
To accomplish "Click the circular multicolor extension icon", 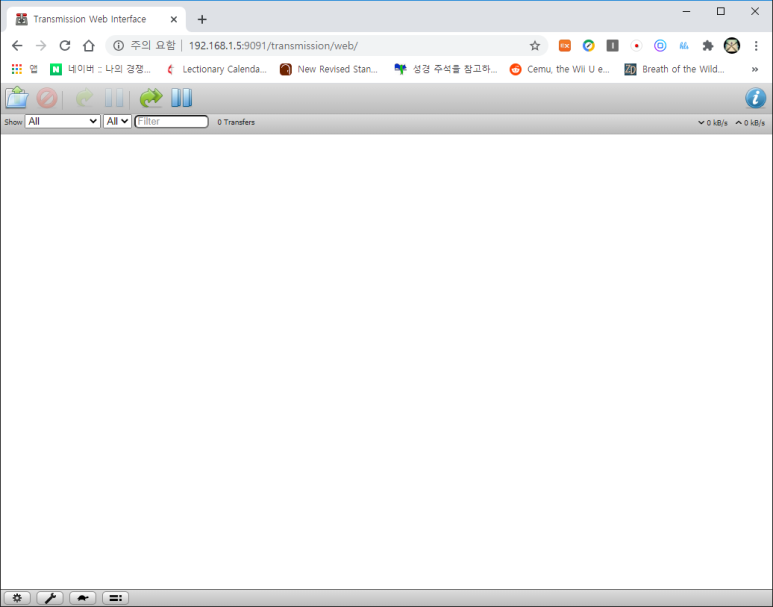I will point(589,46).
